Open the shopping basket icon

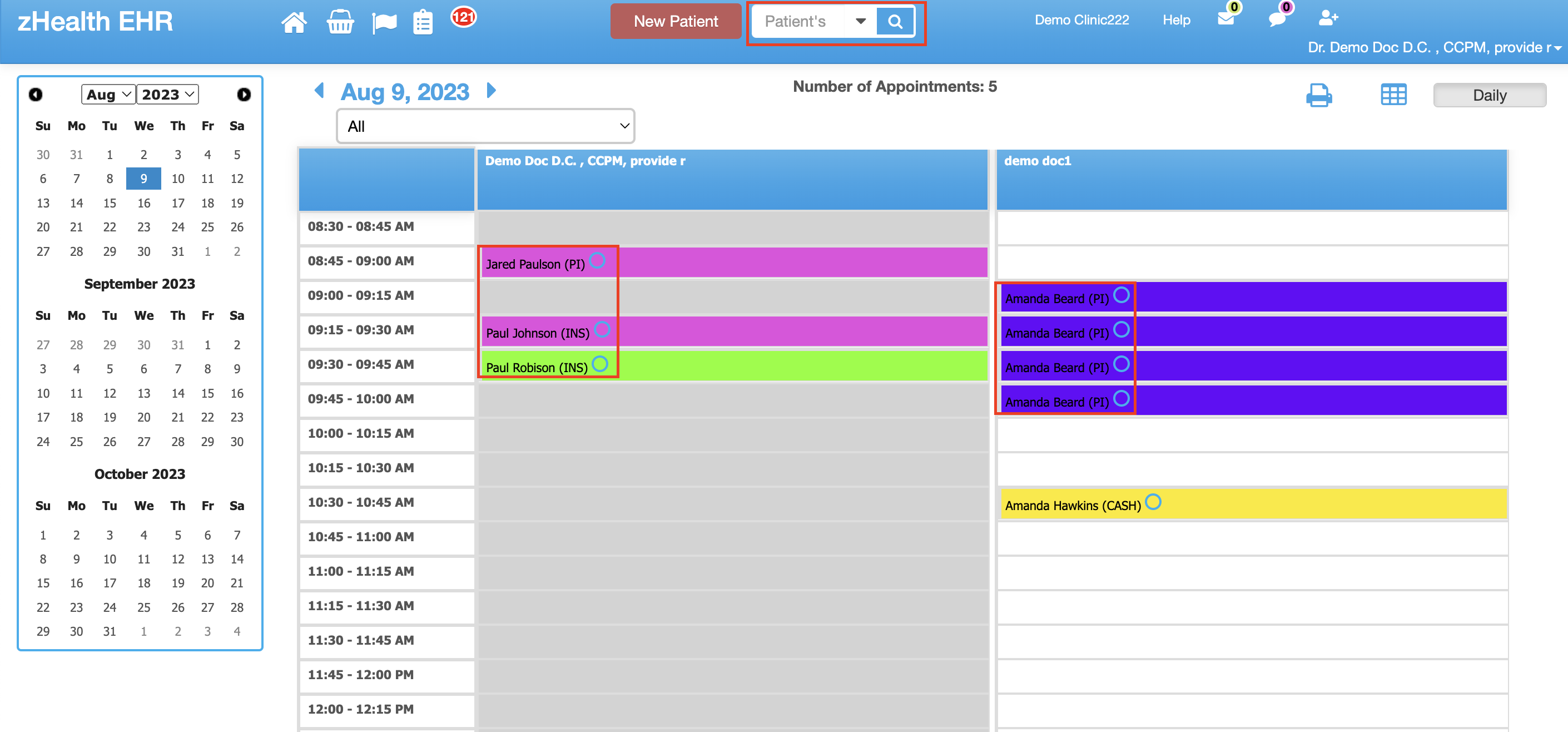[x=340, y=22]
